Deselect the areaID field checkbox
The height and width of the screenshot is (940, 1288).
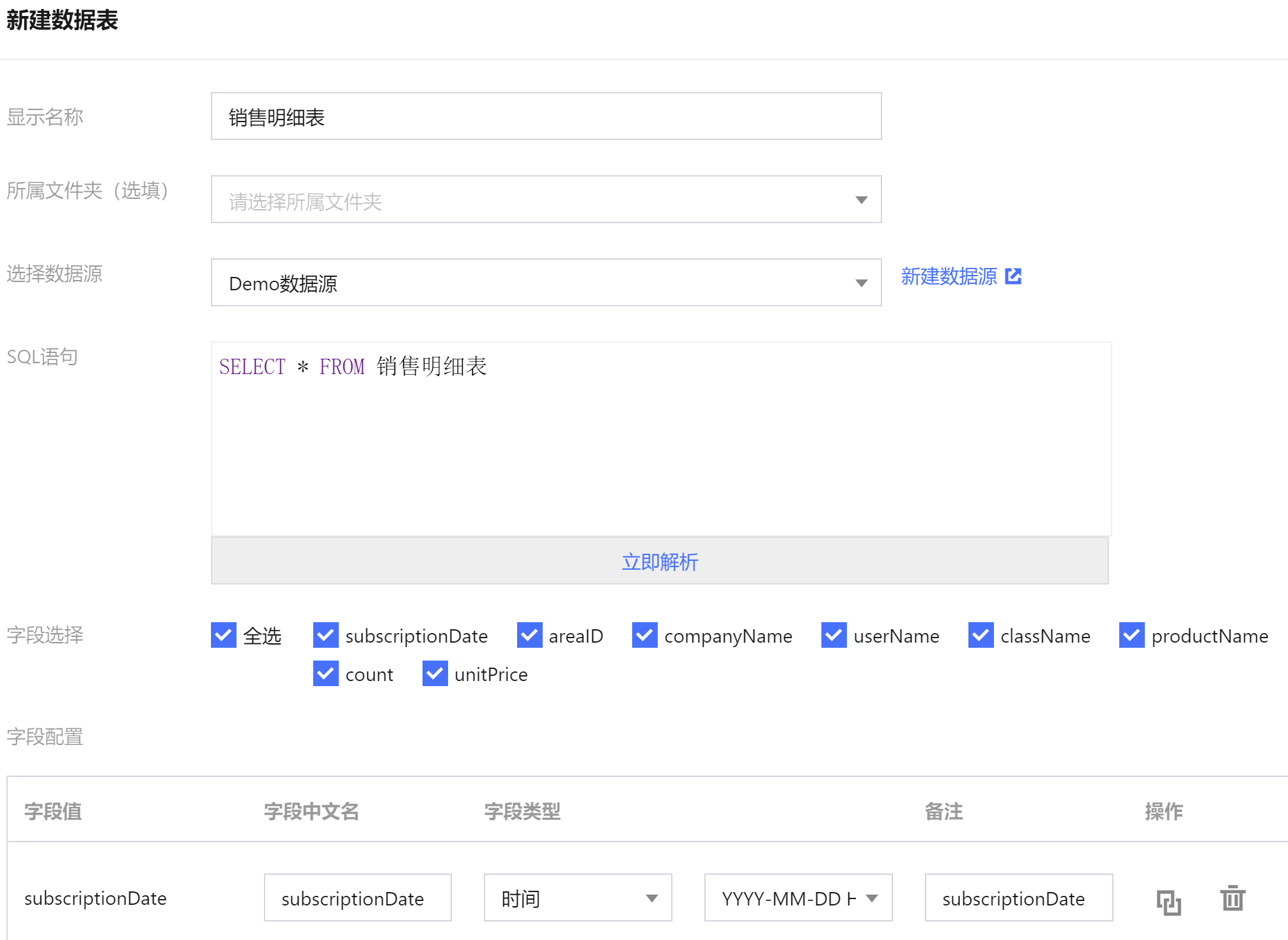tap(529, 636)
